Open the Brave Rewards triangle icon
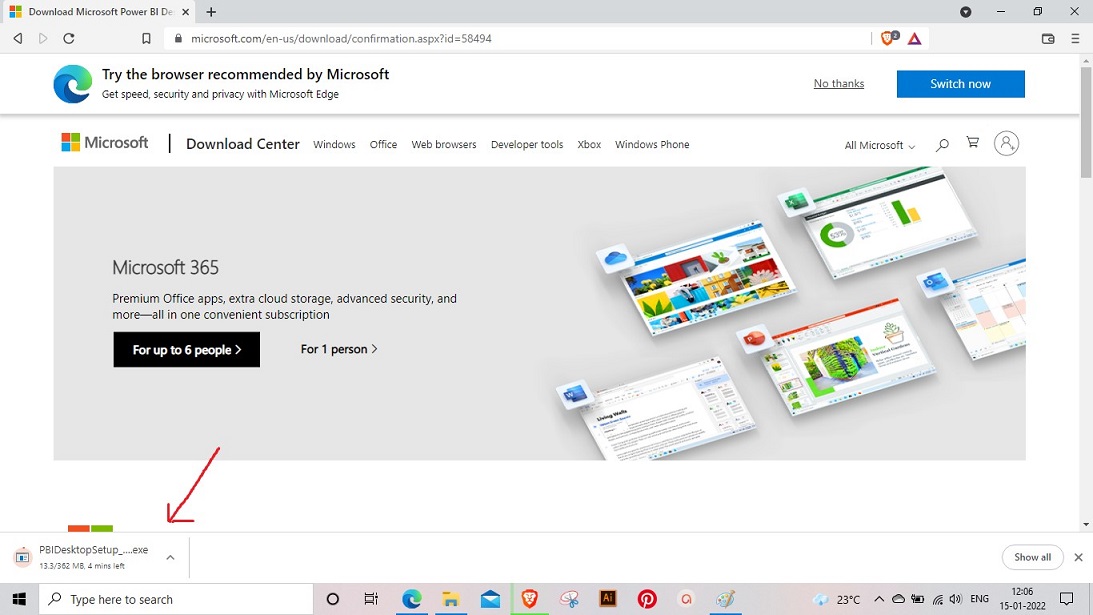1093x615 pixels. [x=915, y=38]
